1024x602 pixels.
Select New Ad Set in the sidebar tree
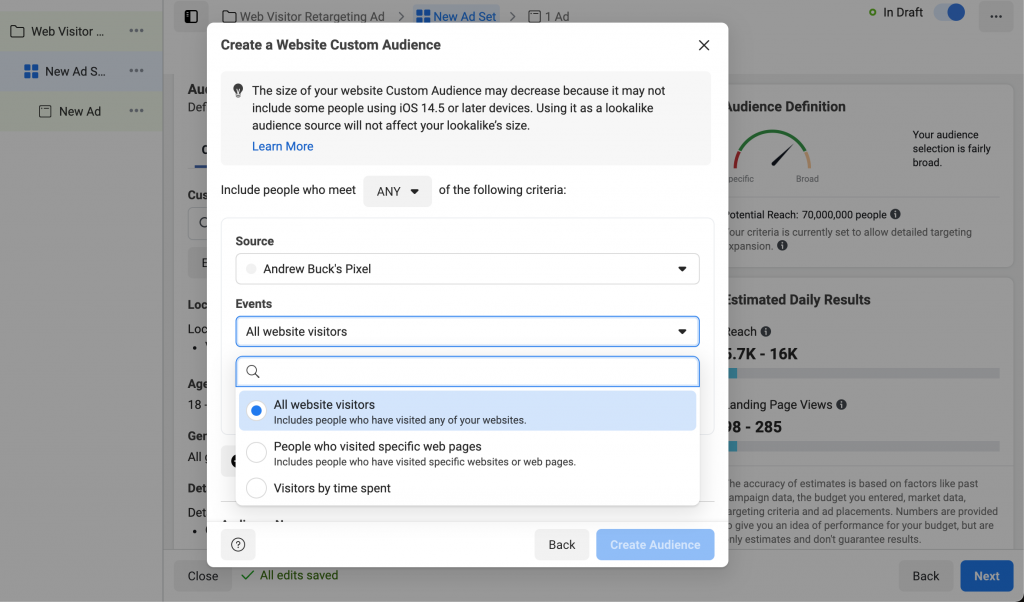pos(75,71)
